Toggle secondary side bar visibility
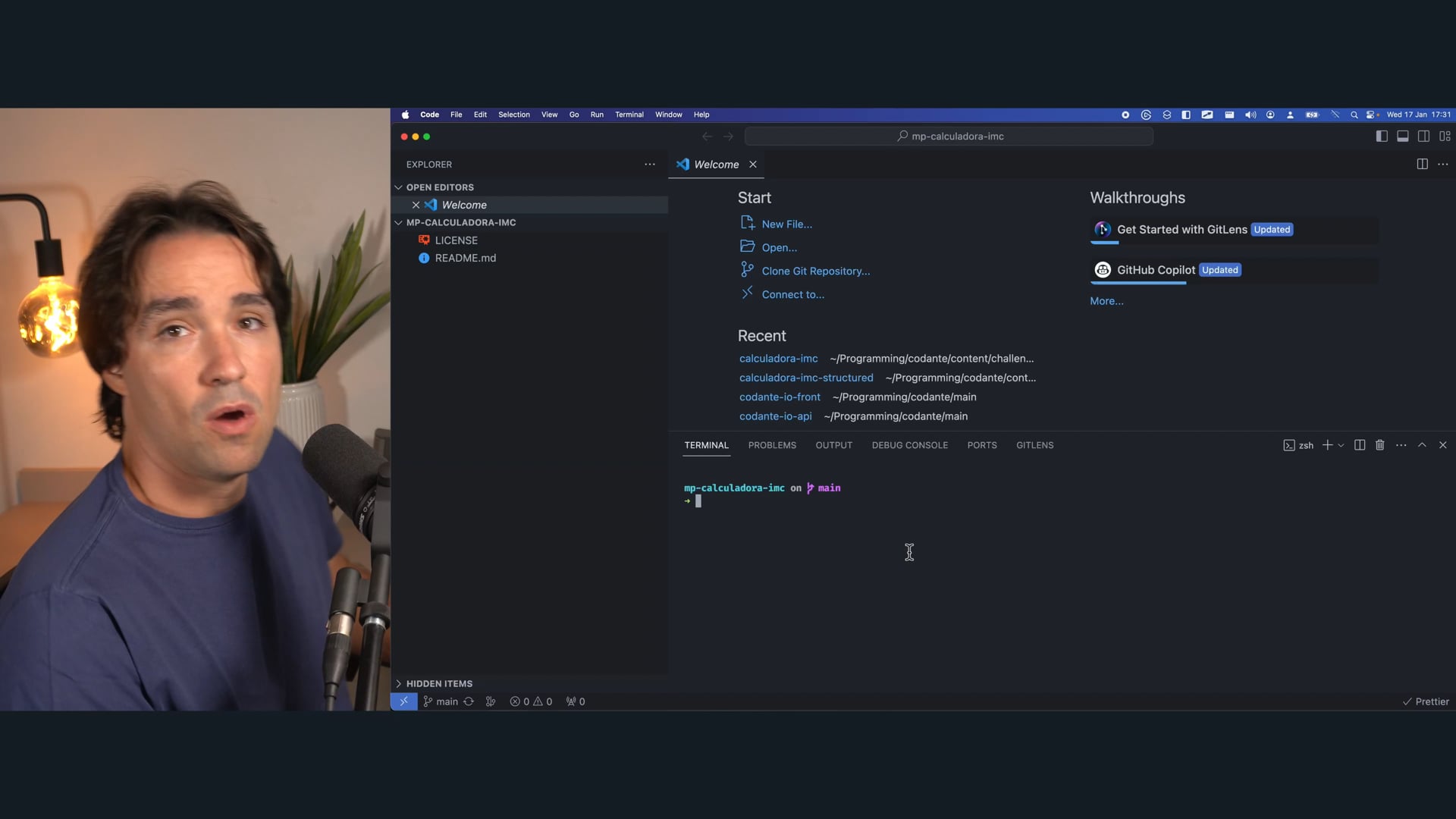 click(1424, 136)
